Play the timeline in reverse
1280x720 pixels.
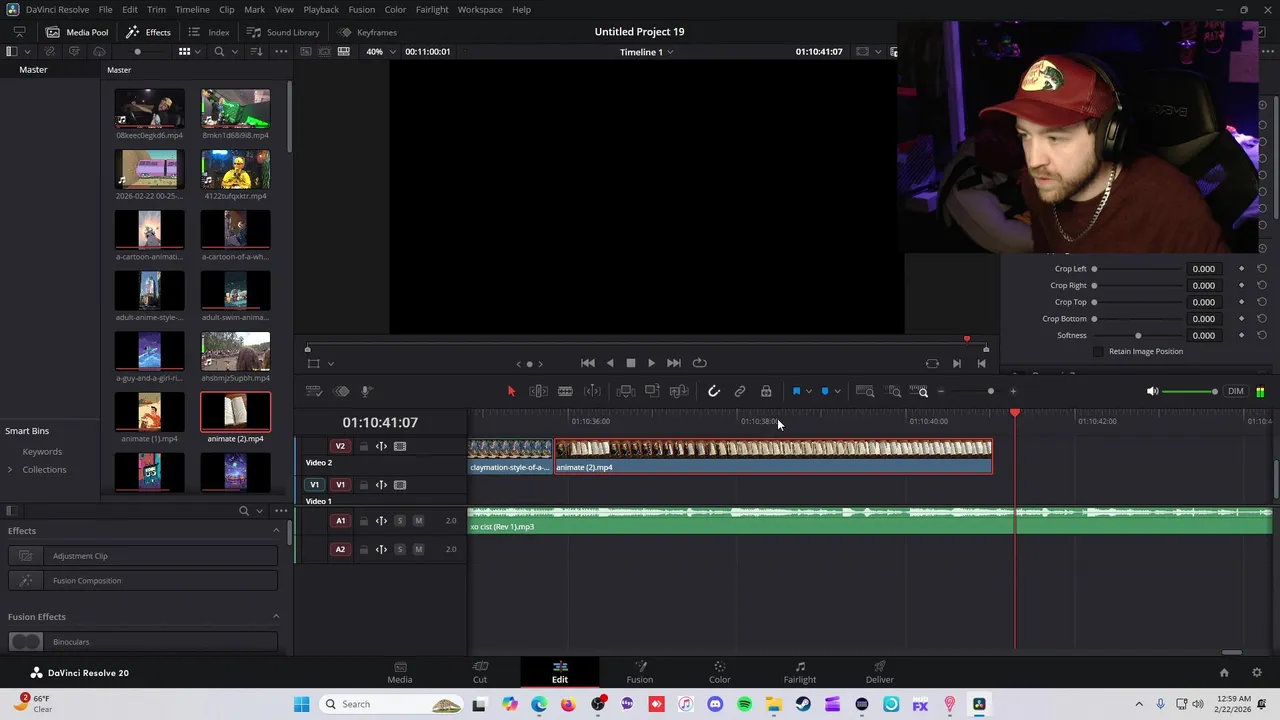click(610, 363)
